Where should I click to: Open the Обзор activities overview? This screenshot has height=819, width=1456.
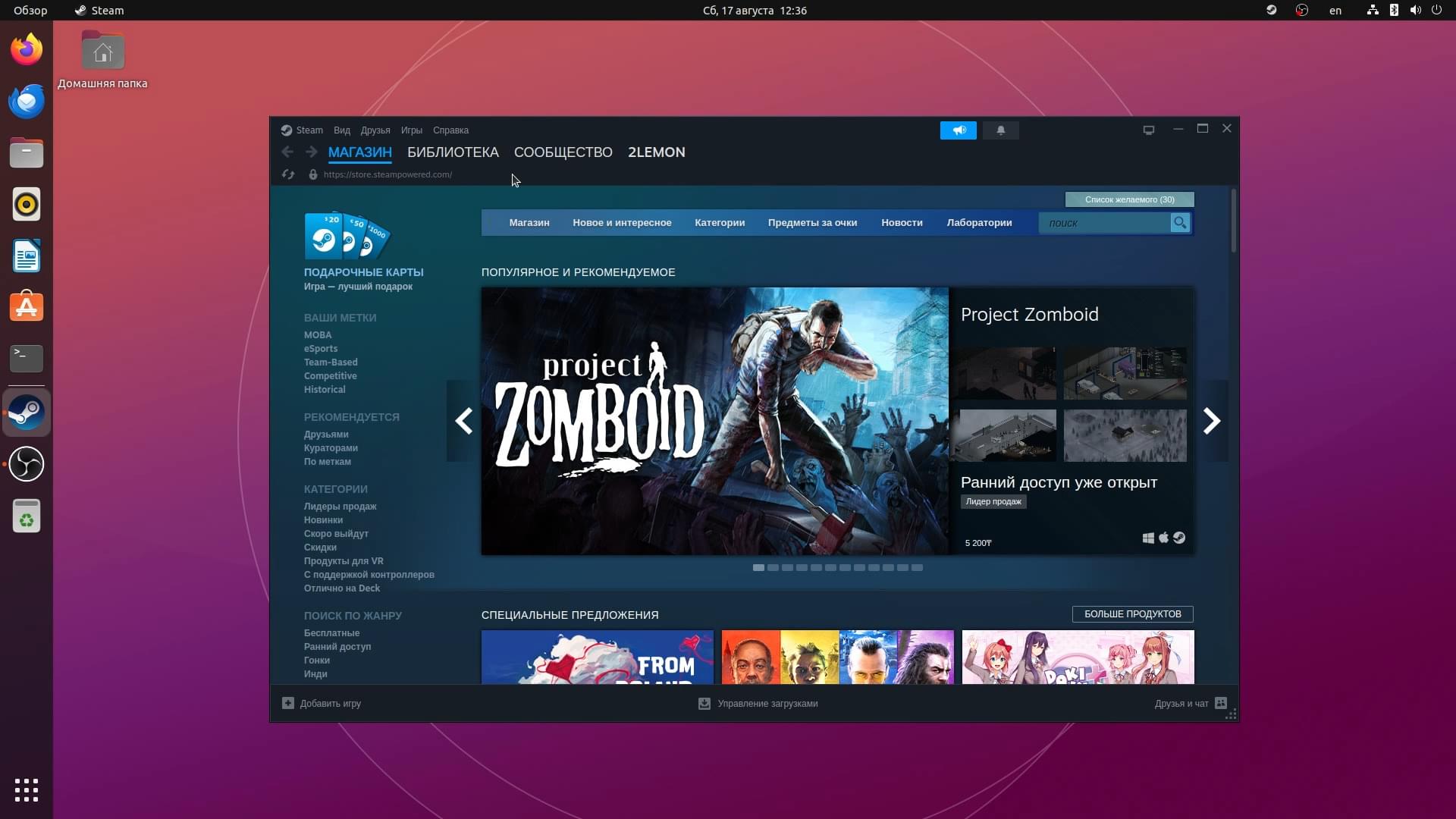click(30, 11)
